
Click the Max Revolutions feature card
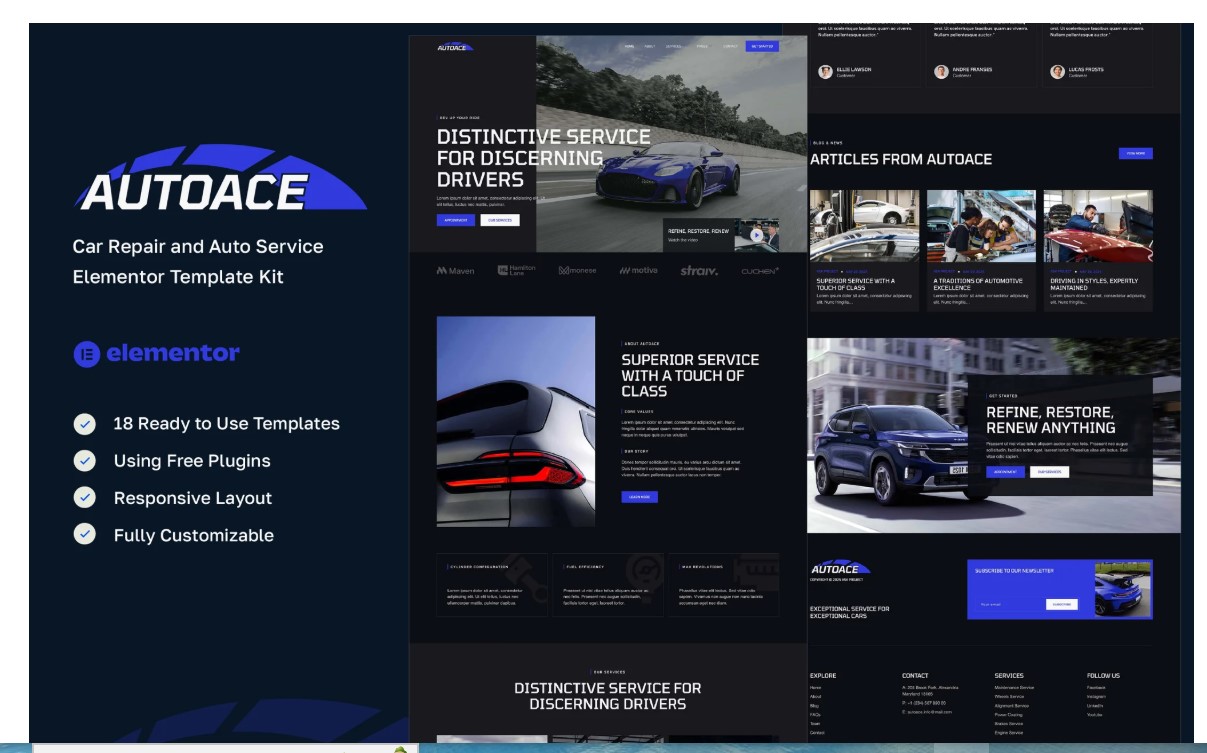(723, 585)
